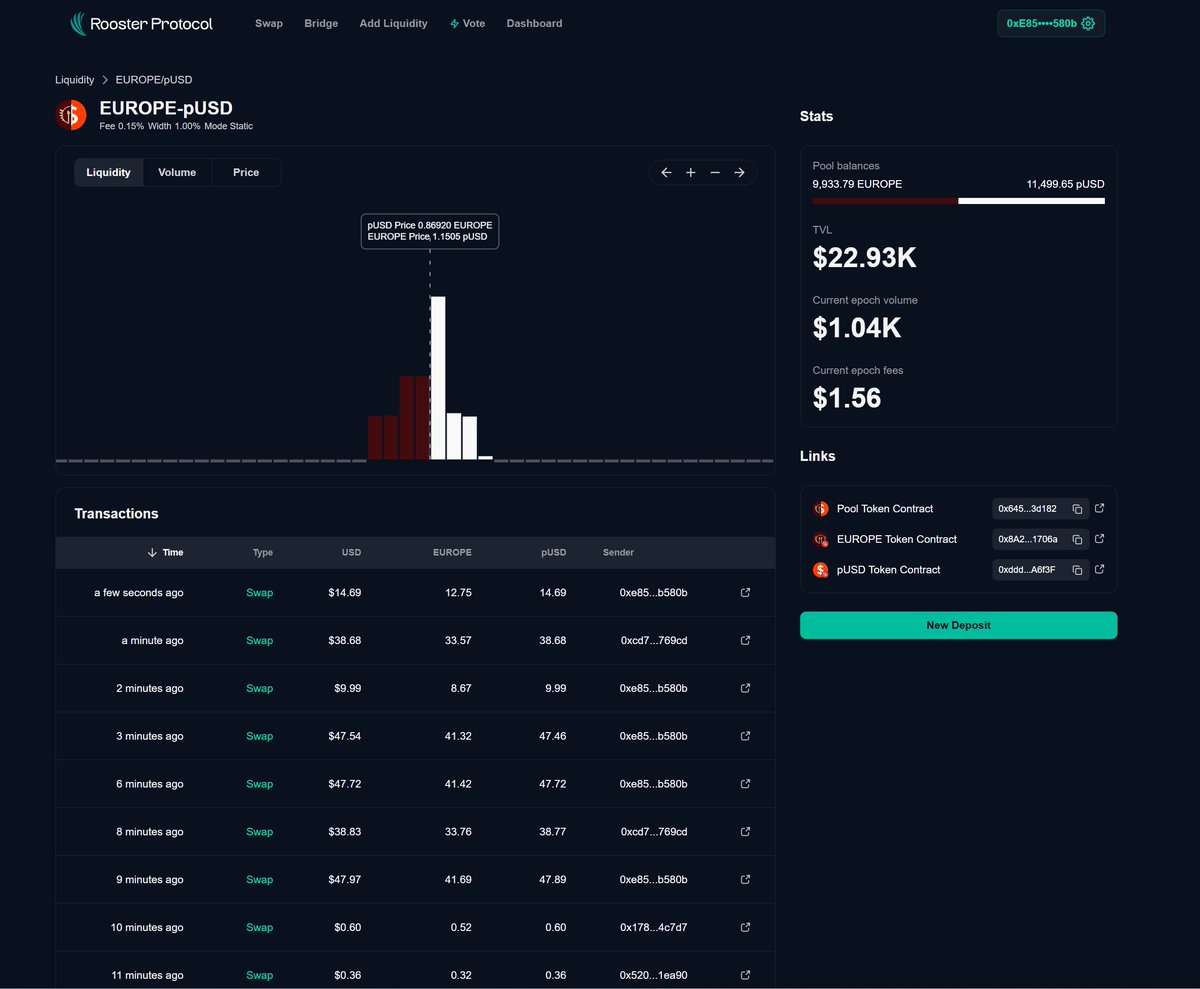Open explorer link for $0.36 swap

coord(745,975)
